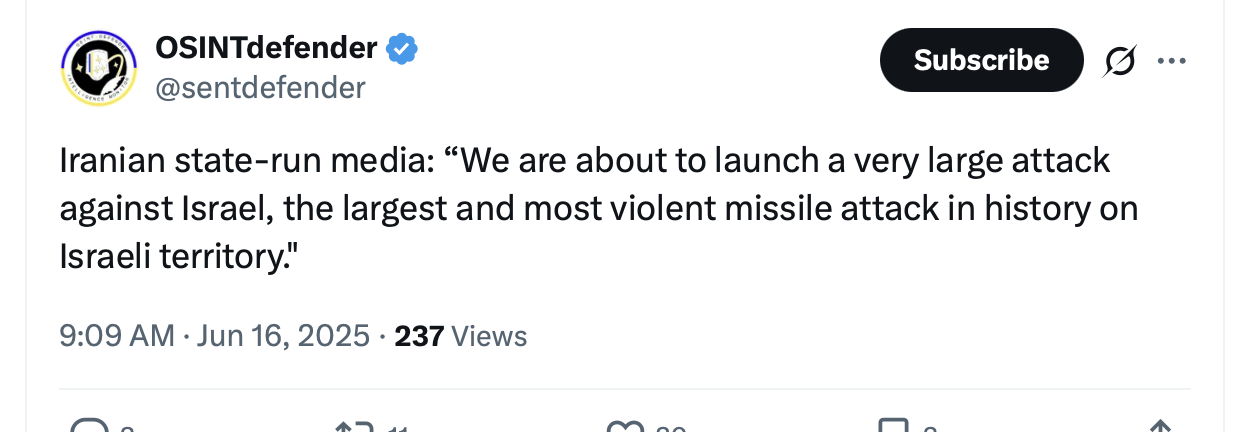This screenshot has width=1260, height=432.
Task: Subscribe to OSINTdefender
Action: pos(981,60)
